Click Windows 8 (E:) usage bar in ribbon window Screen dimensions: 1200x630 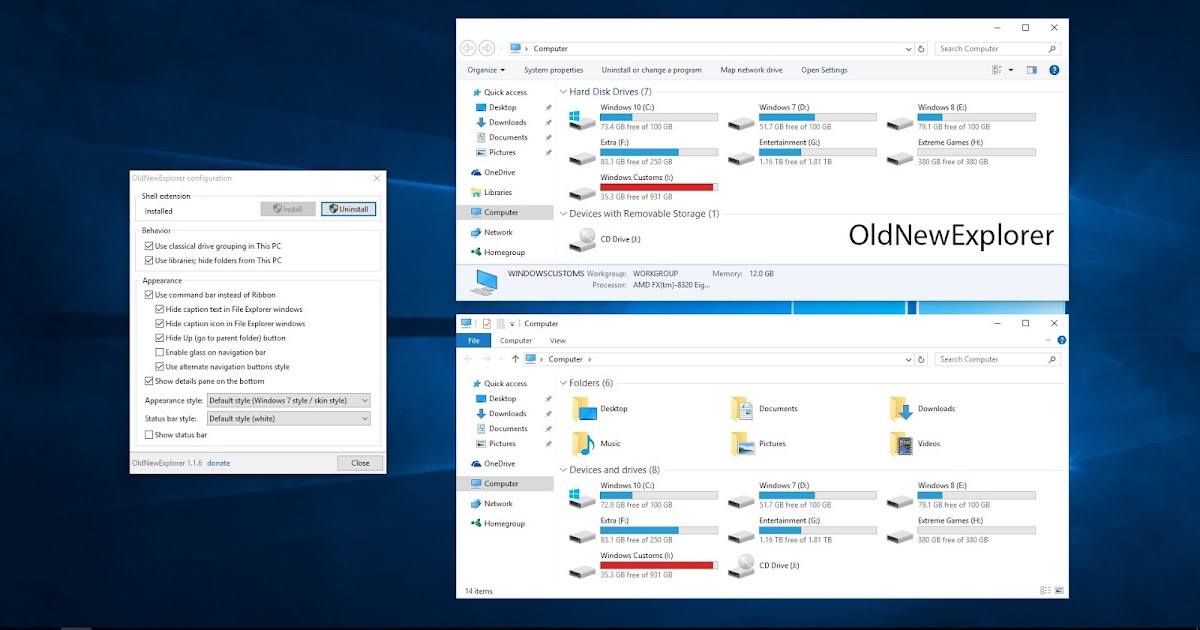977,495
